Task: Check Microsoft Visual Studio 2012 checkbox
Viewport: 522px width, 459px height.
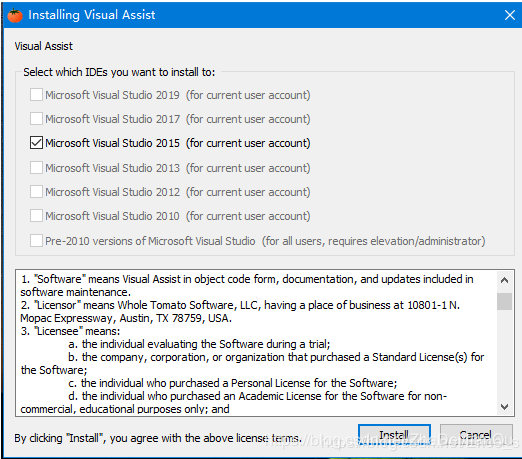Action: tap(36, 192)
